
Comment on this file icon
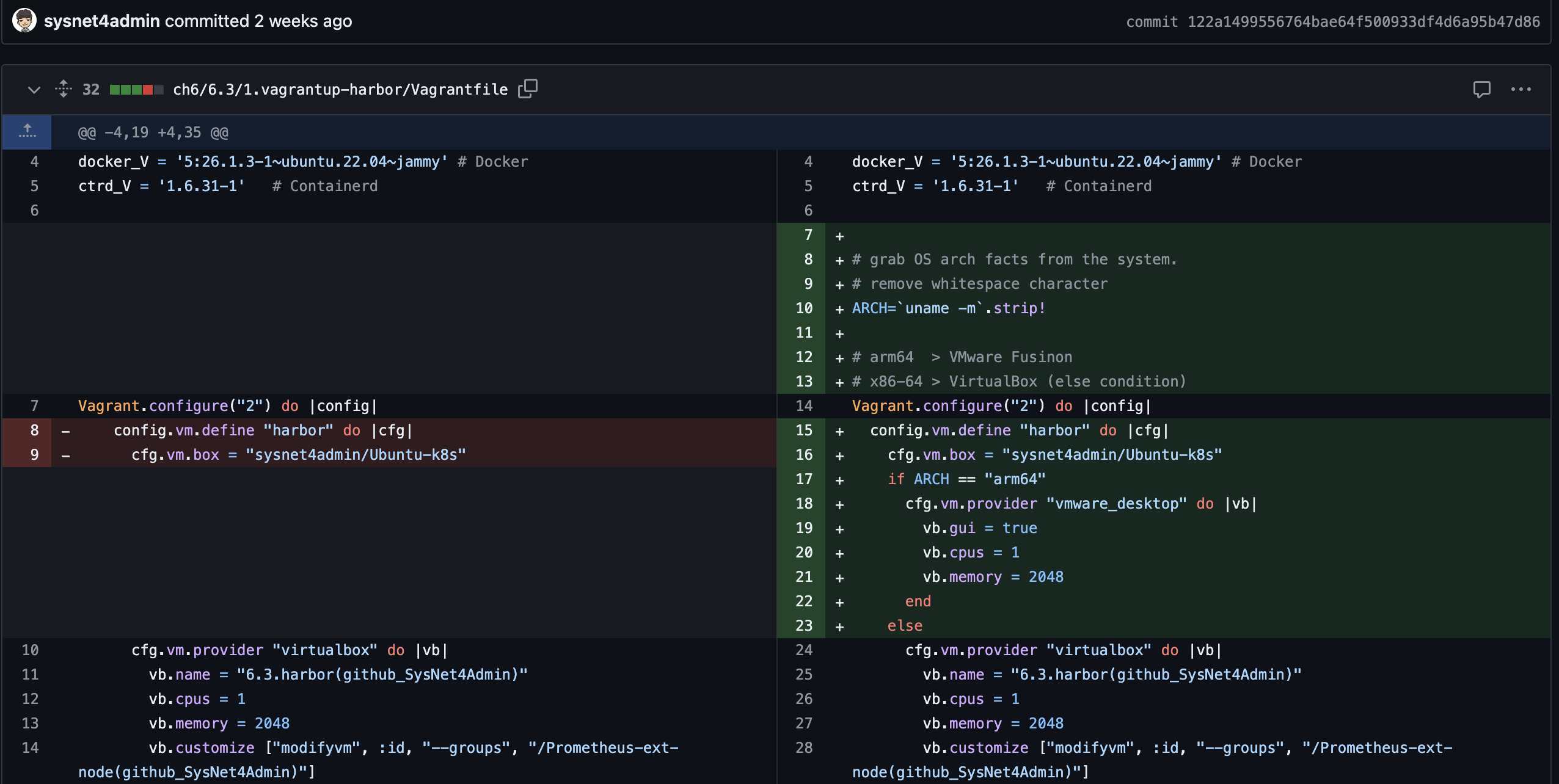point(1482,89)
